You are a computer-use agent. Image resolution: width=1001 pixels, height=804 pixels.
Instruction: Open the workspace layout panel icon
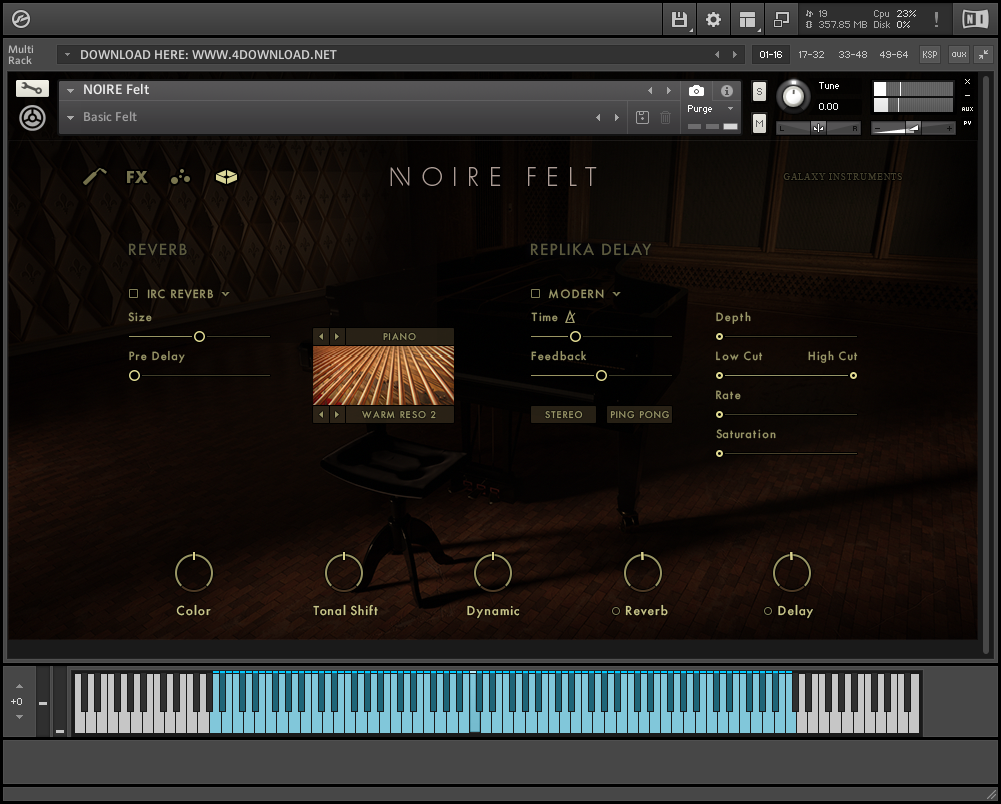747,19
